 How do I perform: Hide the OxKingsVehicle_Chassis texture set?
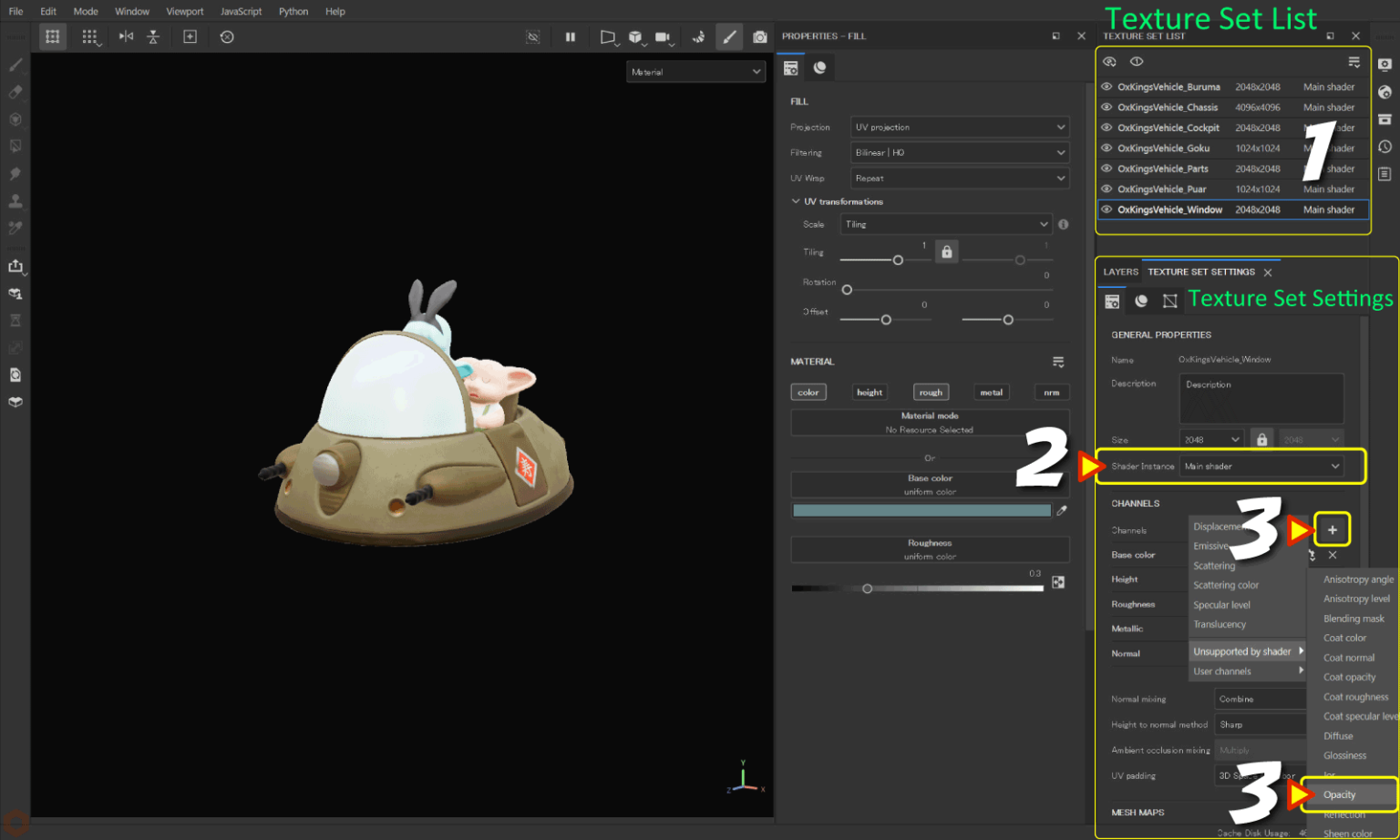(1106, 107)
